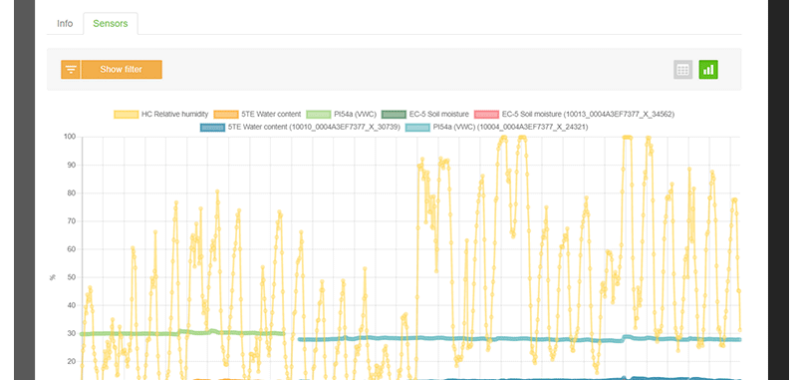
Task: Open the Info tab
Action: 65,23
